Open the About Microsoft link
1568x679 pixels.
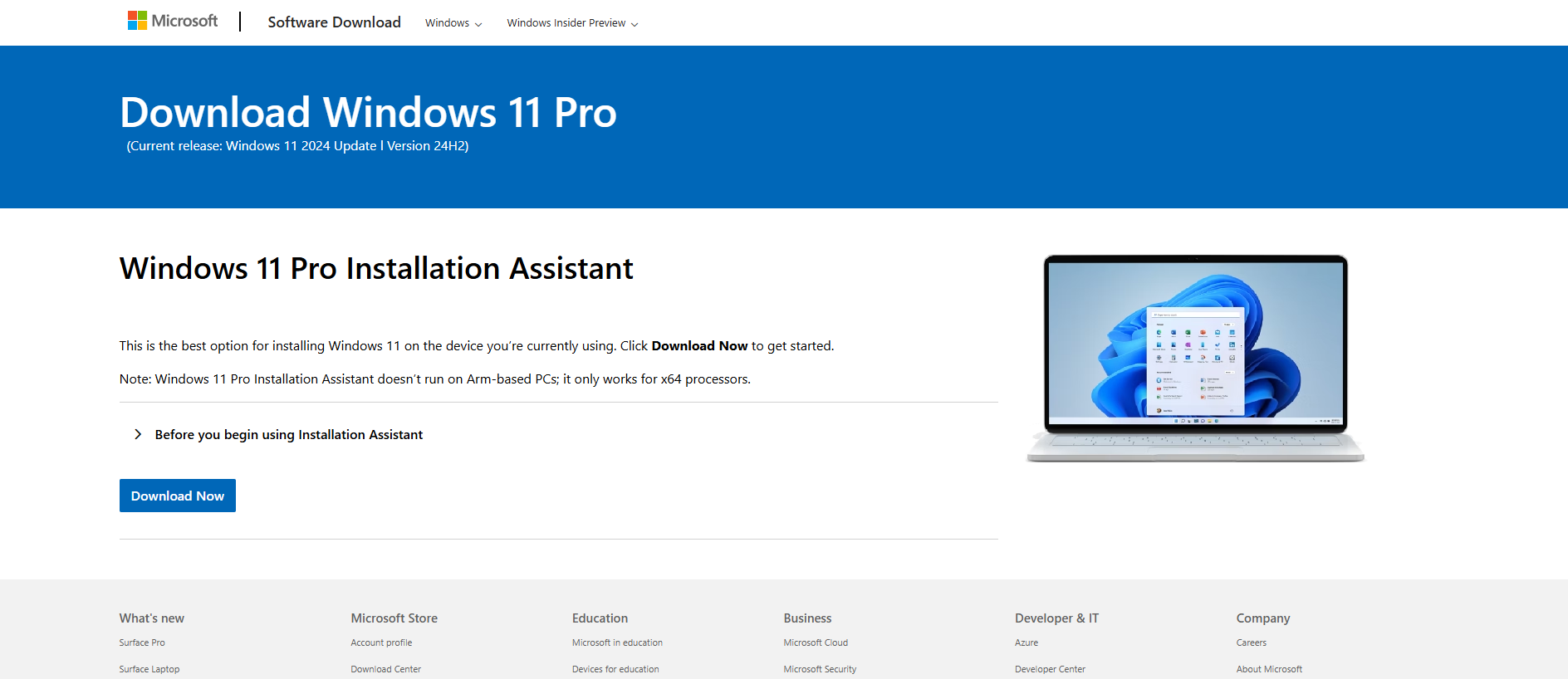pos(1269,669)
